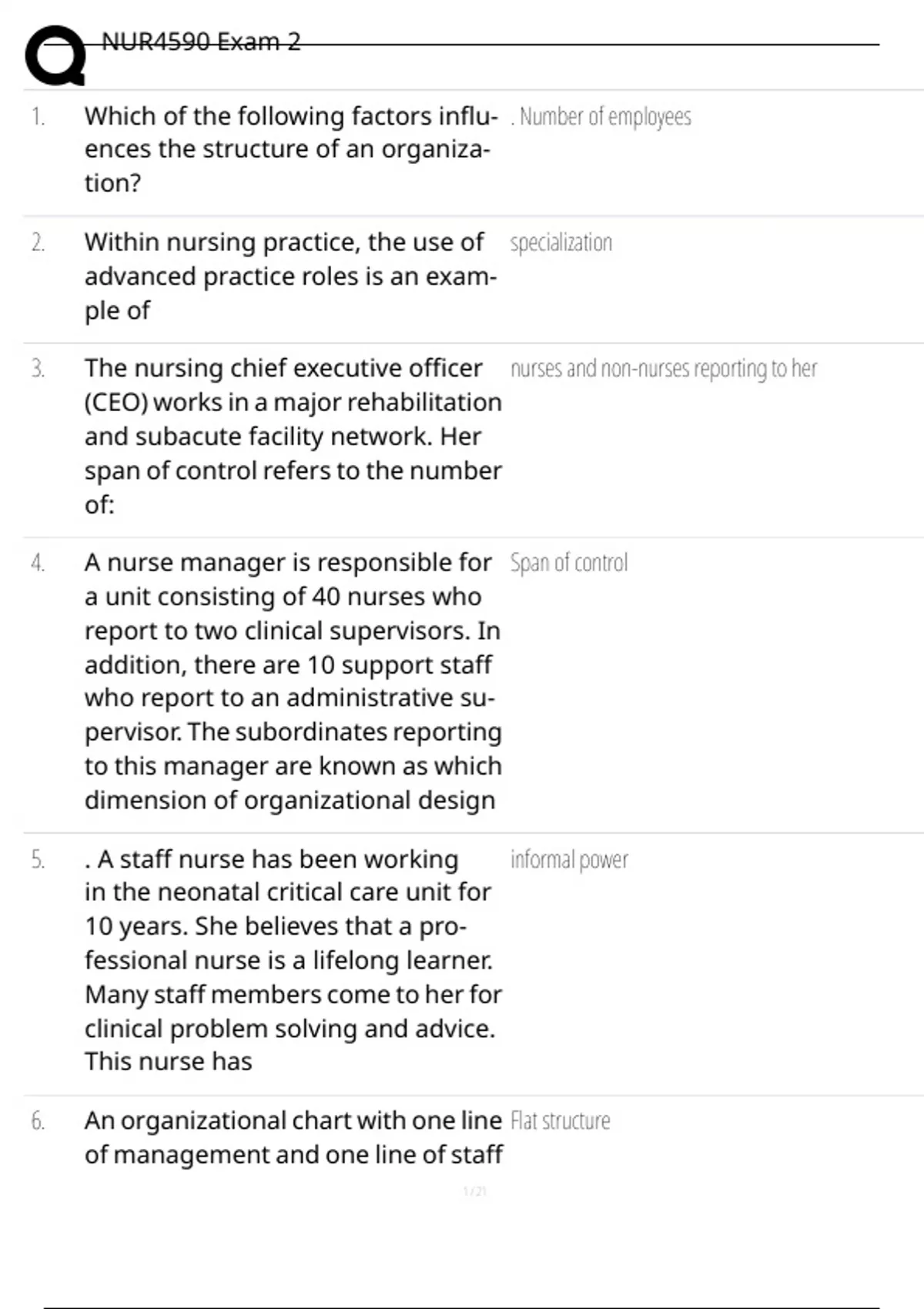Screen dimensions: 924x1309
Task: Select question number 1
Action: [38, 117]
